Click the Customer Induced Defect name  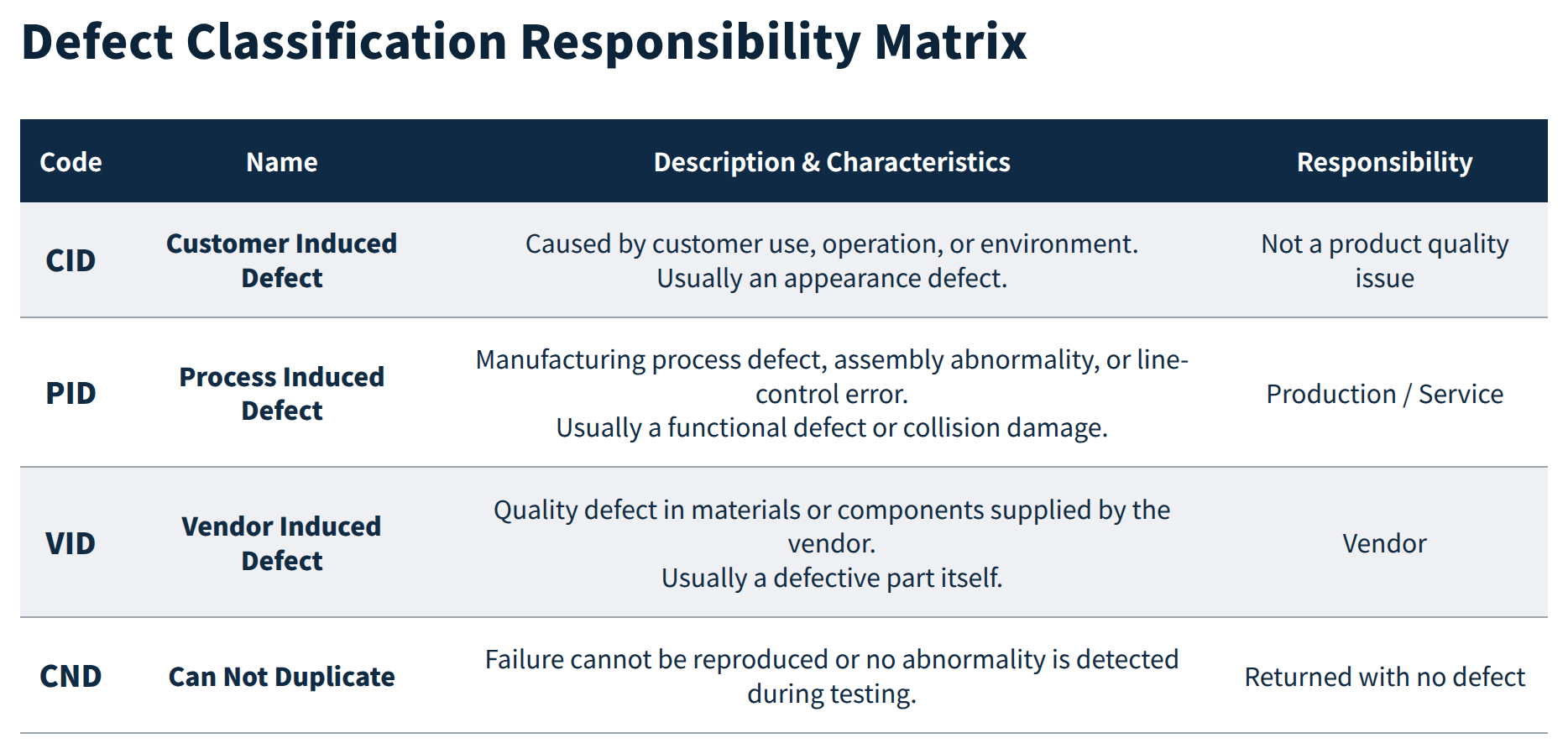tap(282, 260)
